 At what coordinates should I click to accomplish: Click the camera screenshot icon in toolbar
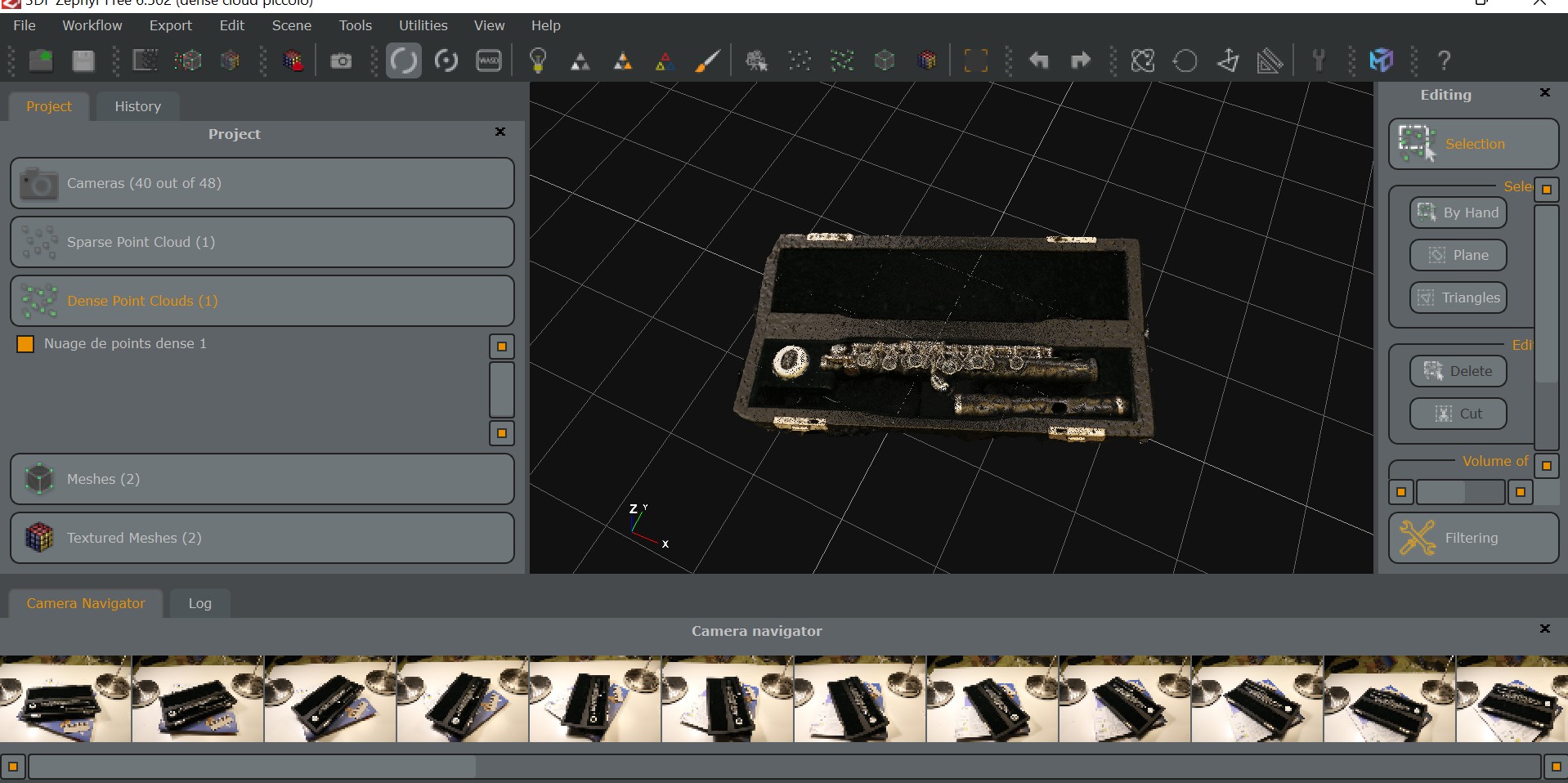point(341,60)
